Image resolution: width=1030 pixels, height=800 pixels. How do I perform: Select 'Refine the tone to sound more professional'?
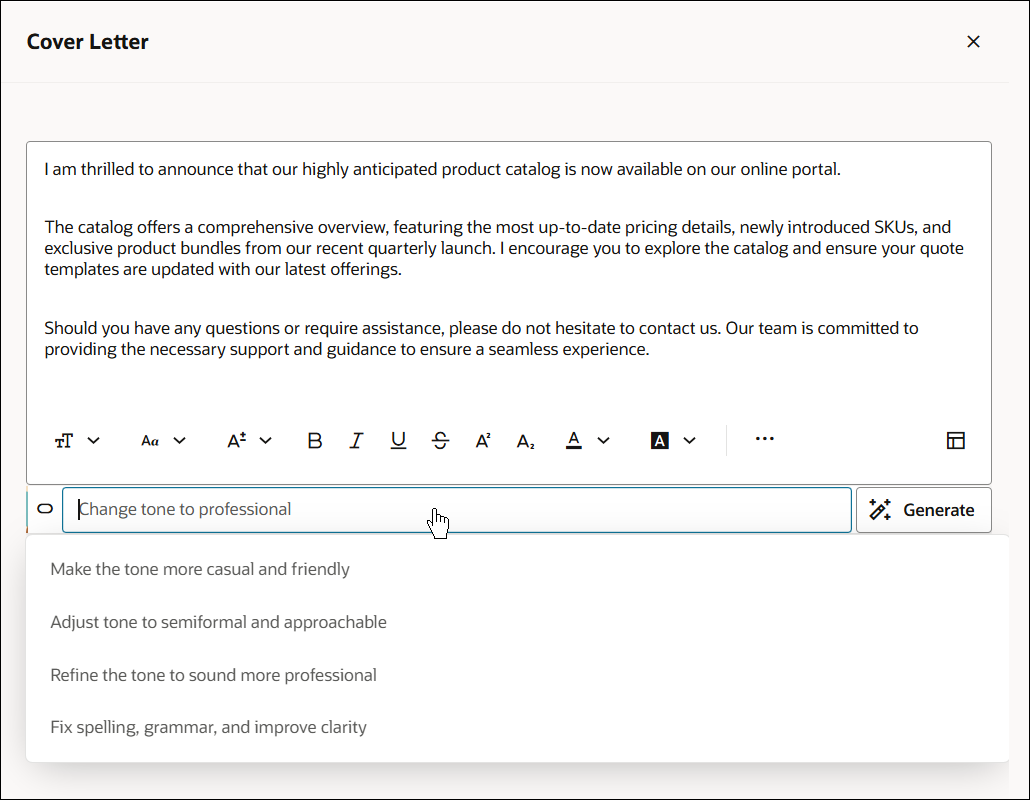(x=213, y=675)
